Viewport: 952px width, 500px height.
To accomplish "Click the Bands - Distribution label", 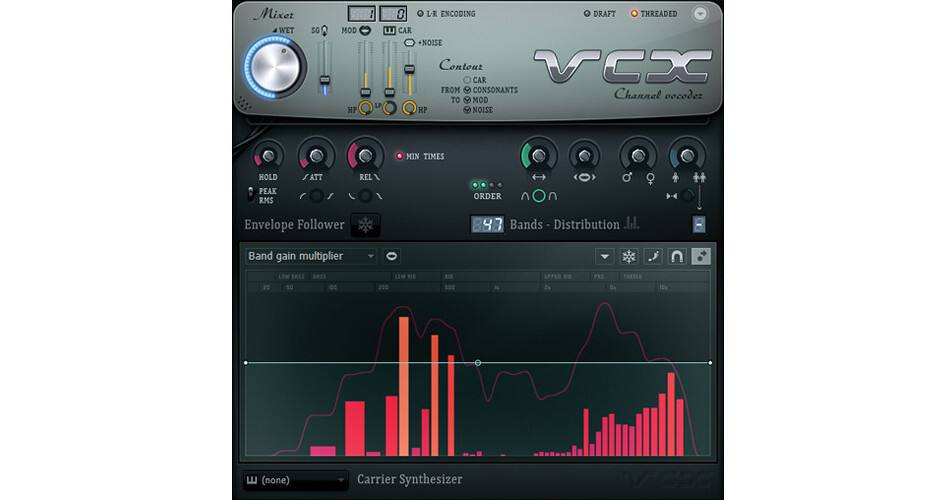I will pyautogui.click(x=565, y=225).
